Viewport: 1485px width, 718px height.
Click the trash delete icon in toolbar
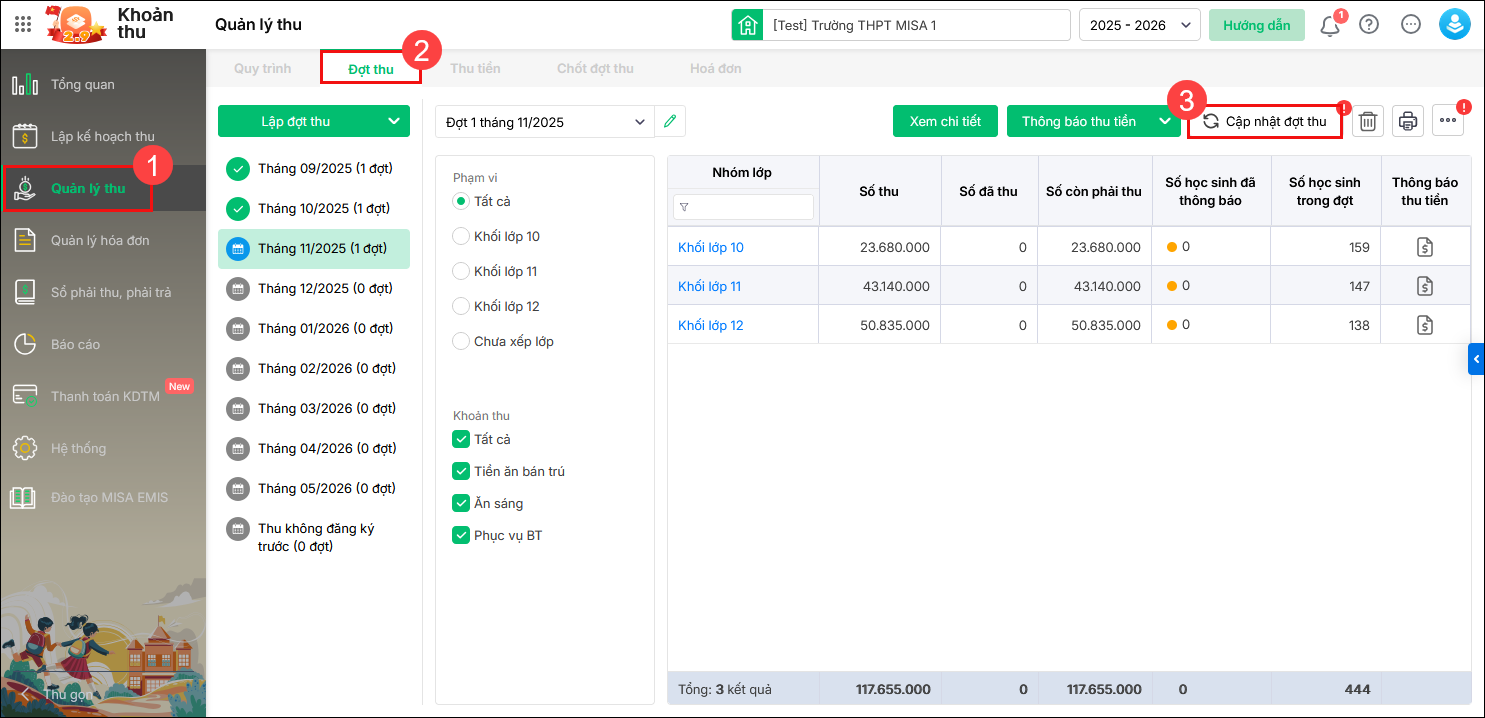[1368, 122]
